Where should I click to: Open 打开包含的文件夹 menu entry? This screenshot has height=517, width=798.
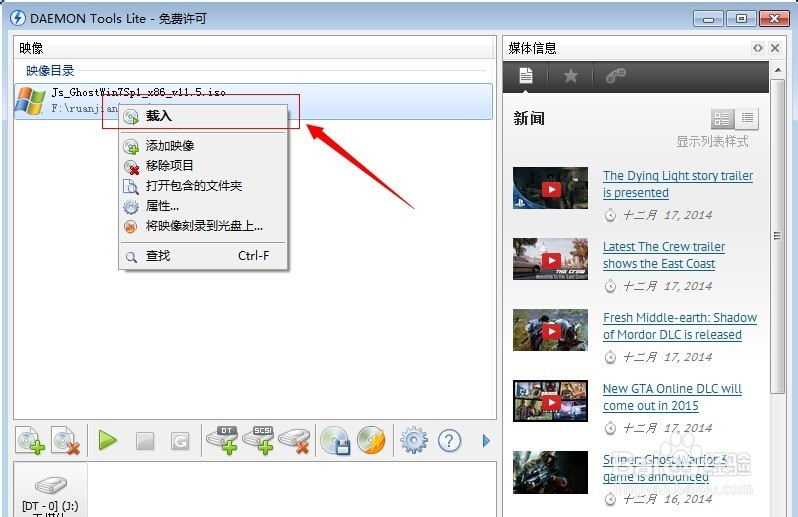tap(203, 186)
